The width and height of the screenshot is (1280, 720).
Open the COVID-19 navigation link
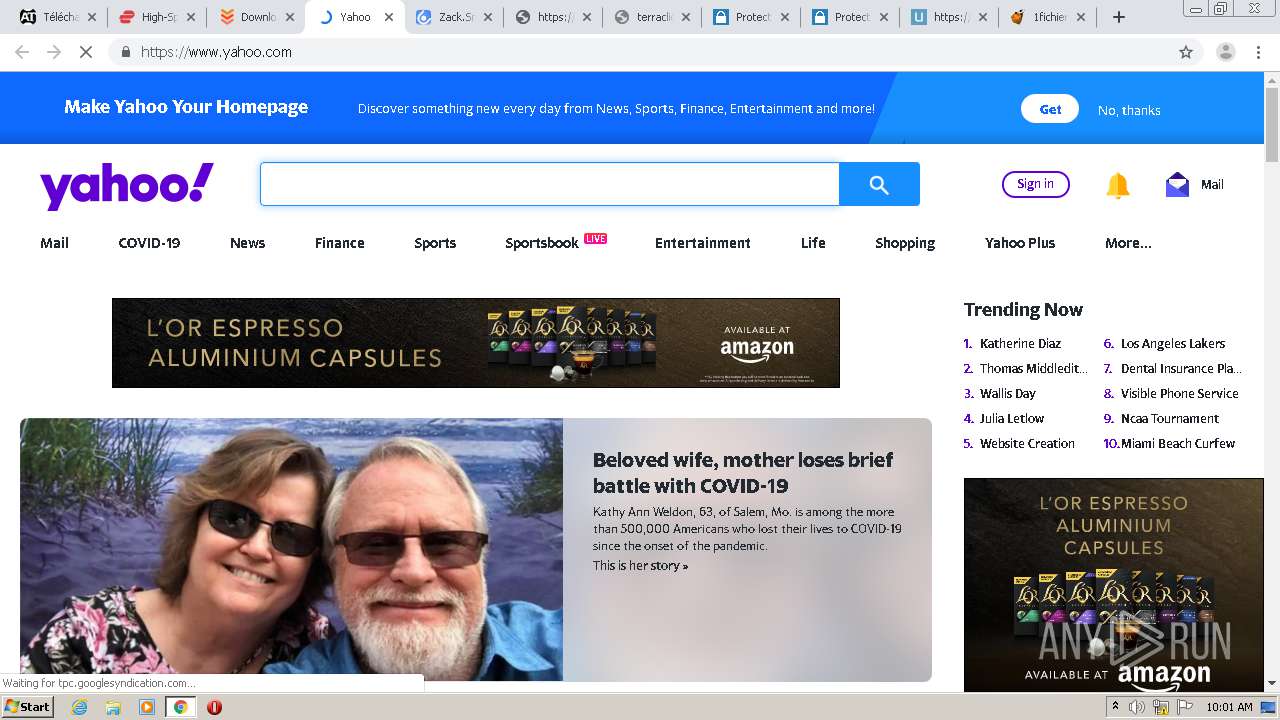[x=149, y=243]
